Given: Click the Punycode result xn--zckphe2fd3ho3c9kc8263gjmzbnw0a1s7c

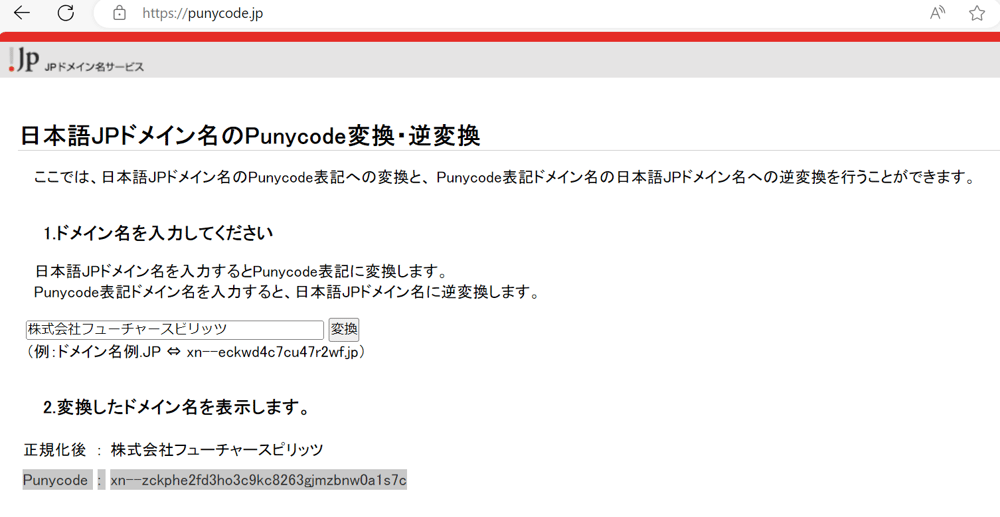Looking at the screenshot, I should click(x=258, y=480).
